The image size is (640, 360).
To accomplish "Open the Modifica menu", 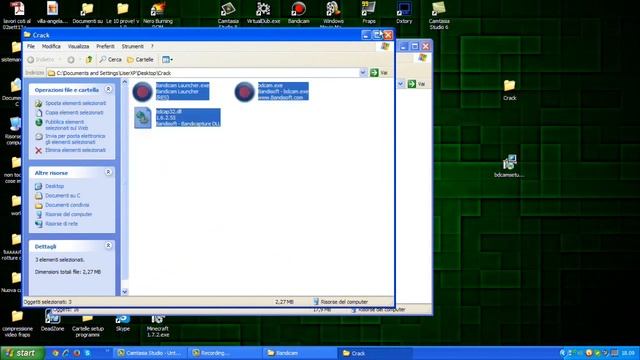I will [51, 46].
